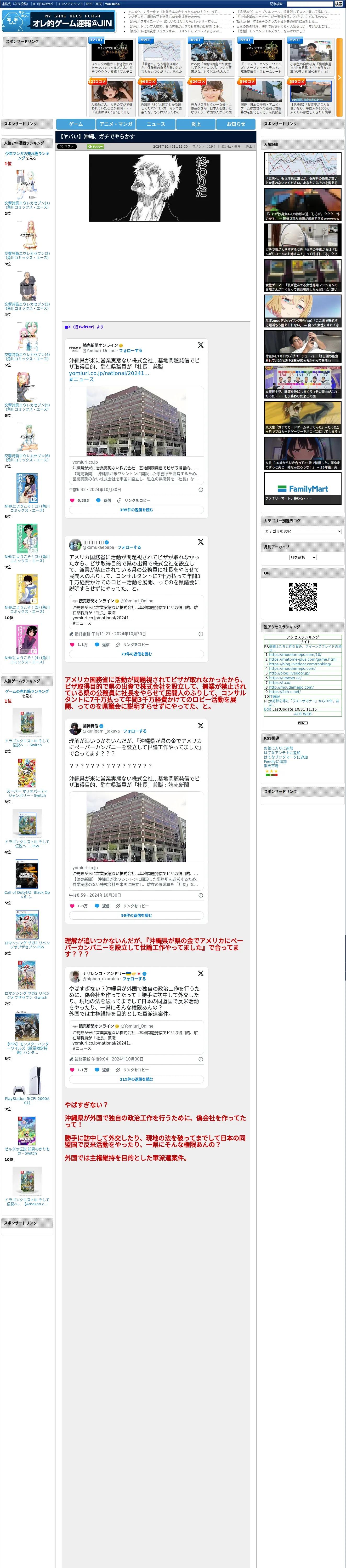Read 73件の返信を読む replies button
Screen dimensions: 346x1568
[137, 654]
